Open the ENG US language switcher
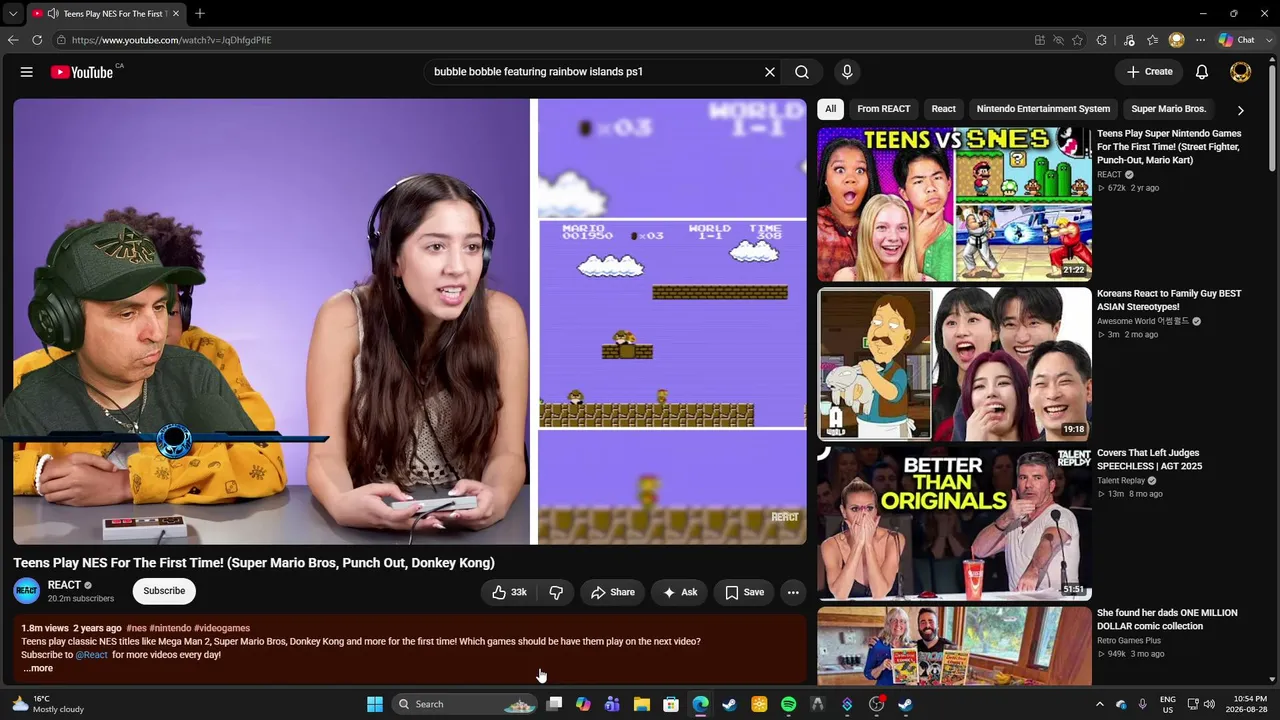Screen dimensions: 1280x720 [1167, 704]
